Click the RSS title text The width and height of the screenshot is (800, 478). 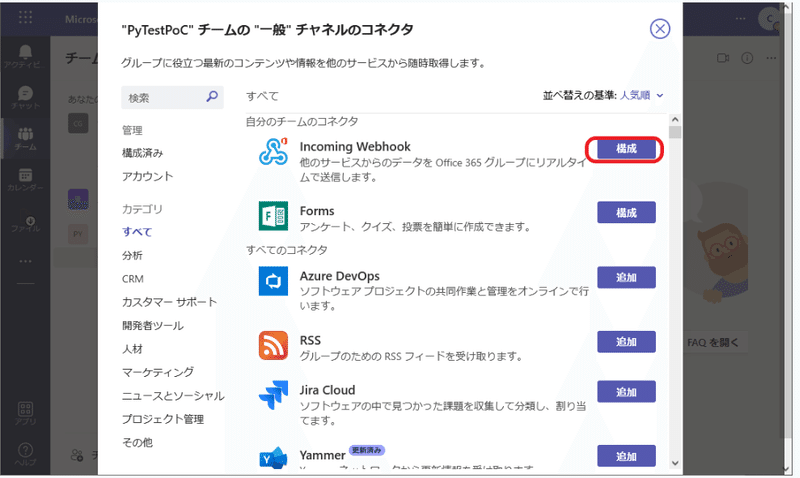pos(310,340)
